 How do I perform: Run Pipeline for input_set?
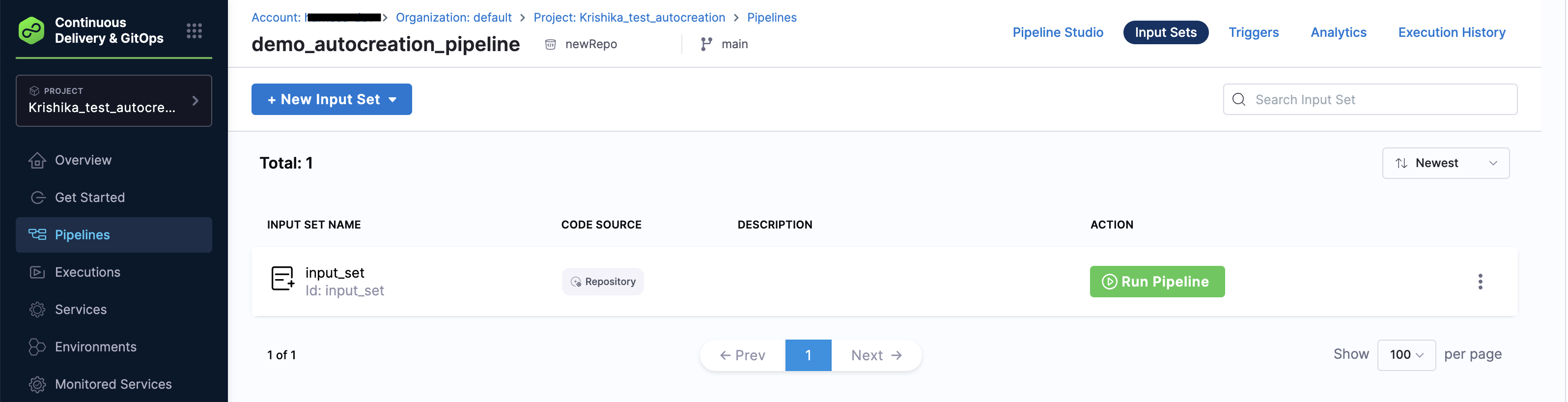(x=1156, y=282)
